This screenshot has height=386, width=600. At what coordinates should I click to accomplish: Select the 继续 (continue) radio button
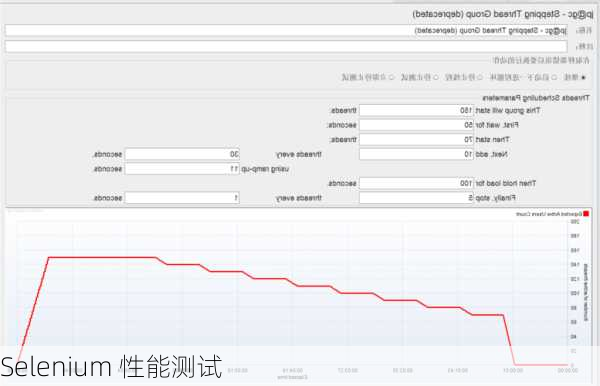point(583,78)
